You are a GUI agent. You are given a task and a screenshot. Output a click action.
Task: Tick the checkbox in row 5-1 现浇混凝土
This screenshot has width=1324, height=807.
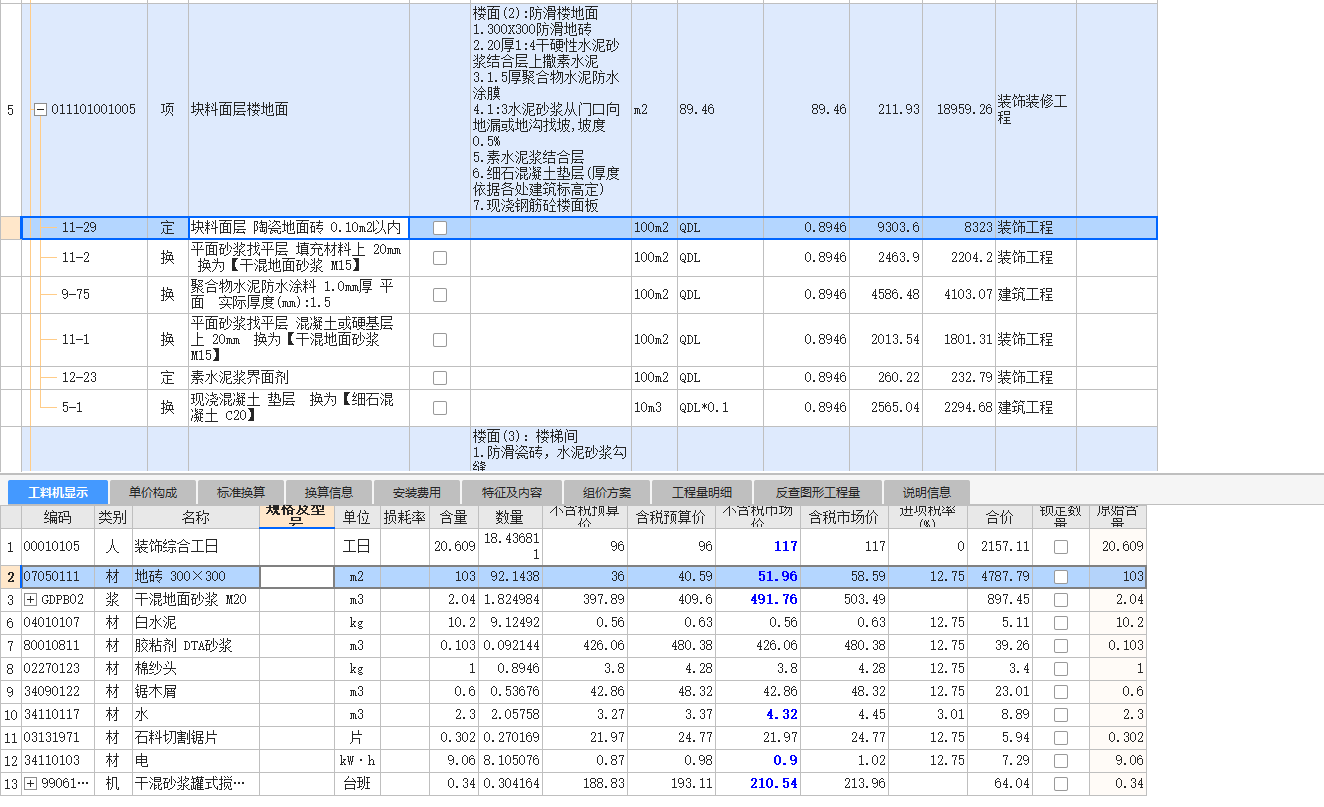click(440, 408)
